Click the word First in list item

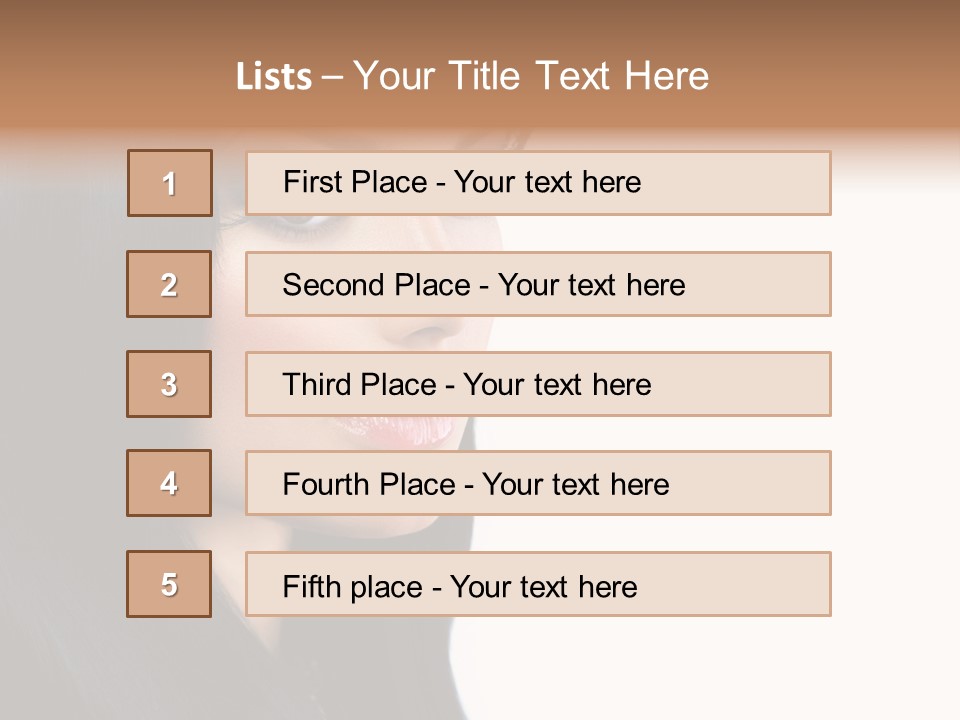click(x=312, y=182)
